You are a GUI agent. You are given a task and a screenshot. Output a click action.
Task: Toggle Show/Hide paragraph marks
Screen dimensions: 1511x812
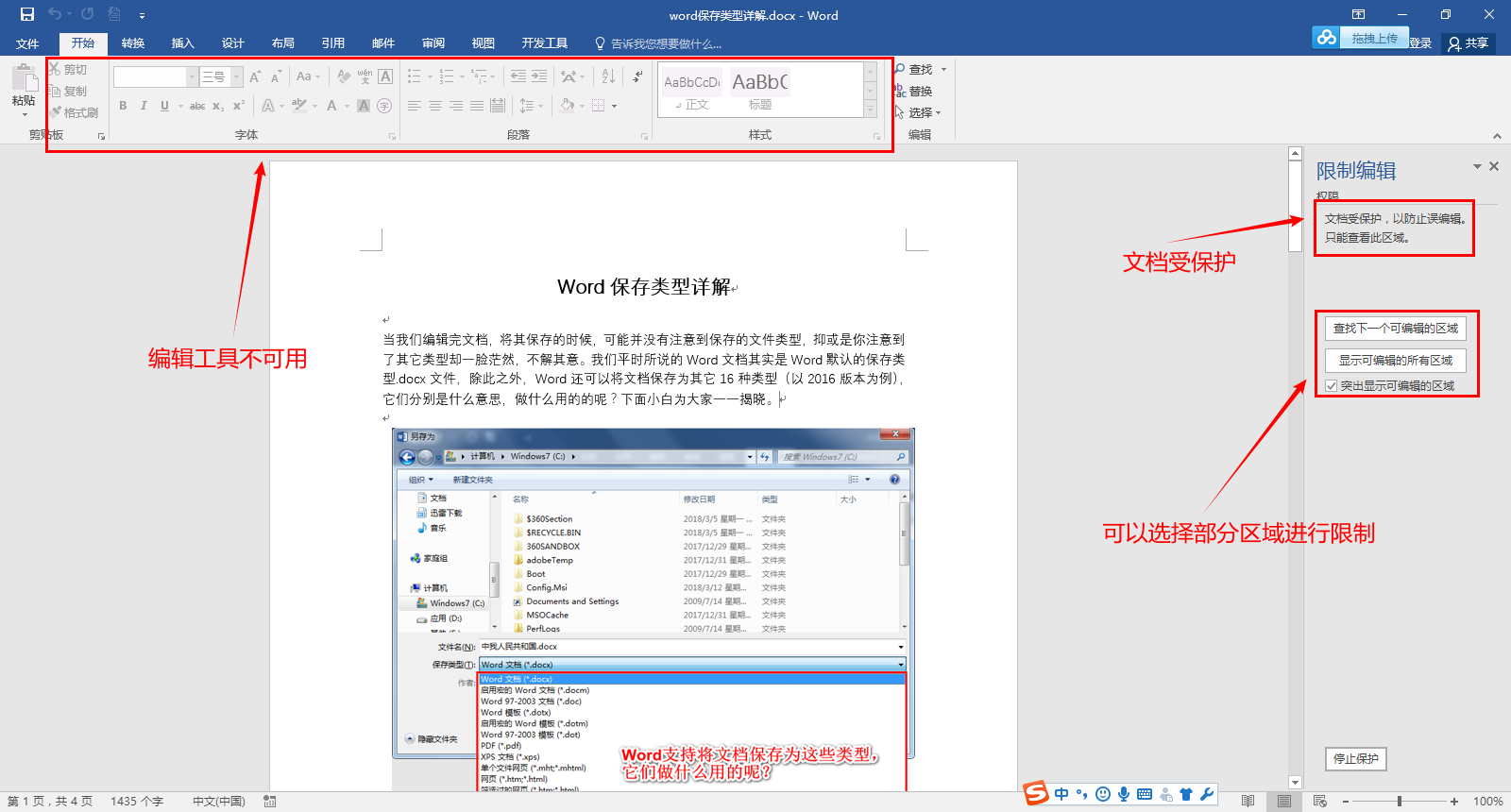(x=637, y=76)
